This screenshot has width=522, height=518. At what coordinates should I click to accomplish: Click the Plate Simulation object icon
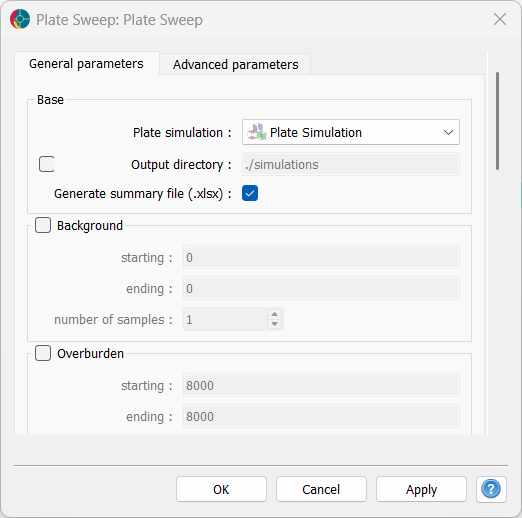point(256,132)
